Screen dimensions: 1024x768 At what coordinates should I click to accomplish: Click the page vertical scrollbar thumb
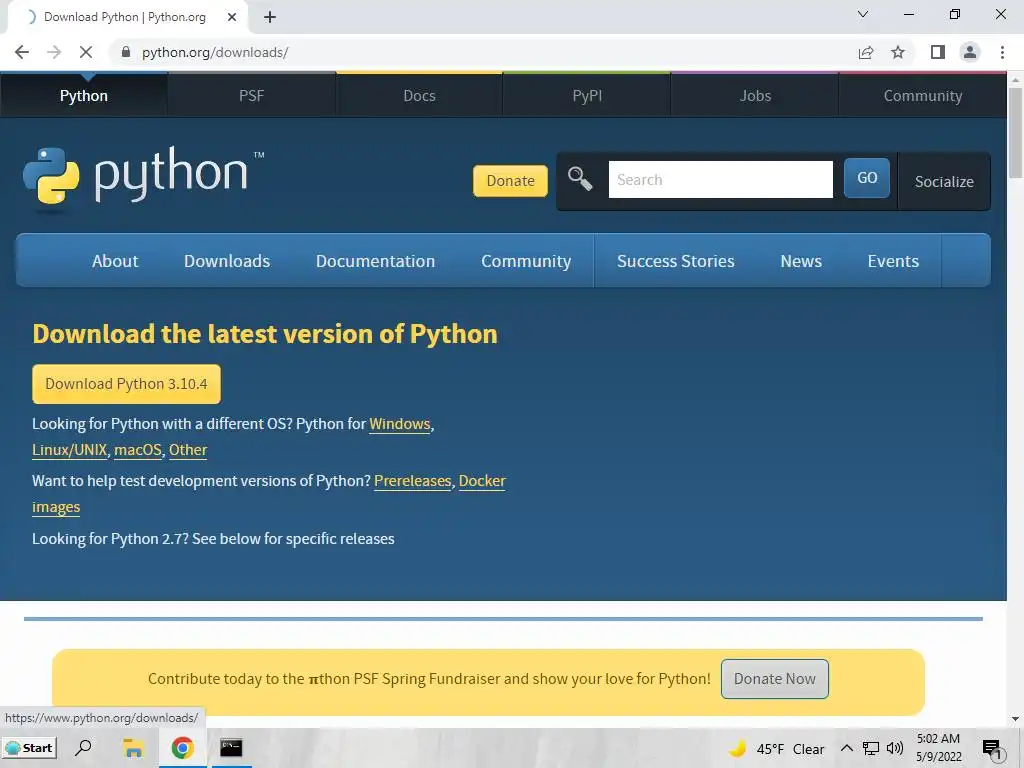[x=1015, y=132]
